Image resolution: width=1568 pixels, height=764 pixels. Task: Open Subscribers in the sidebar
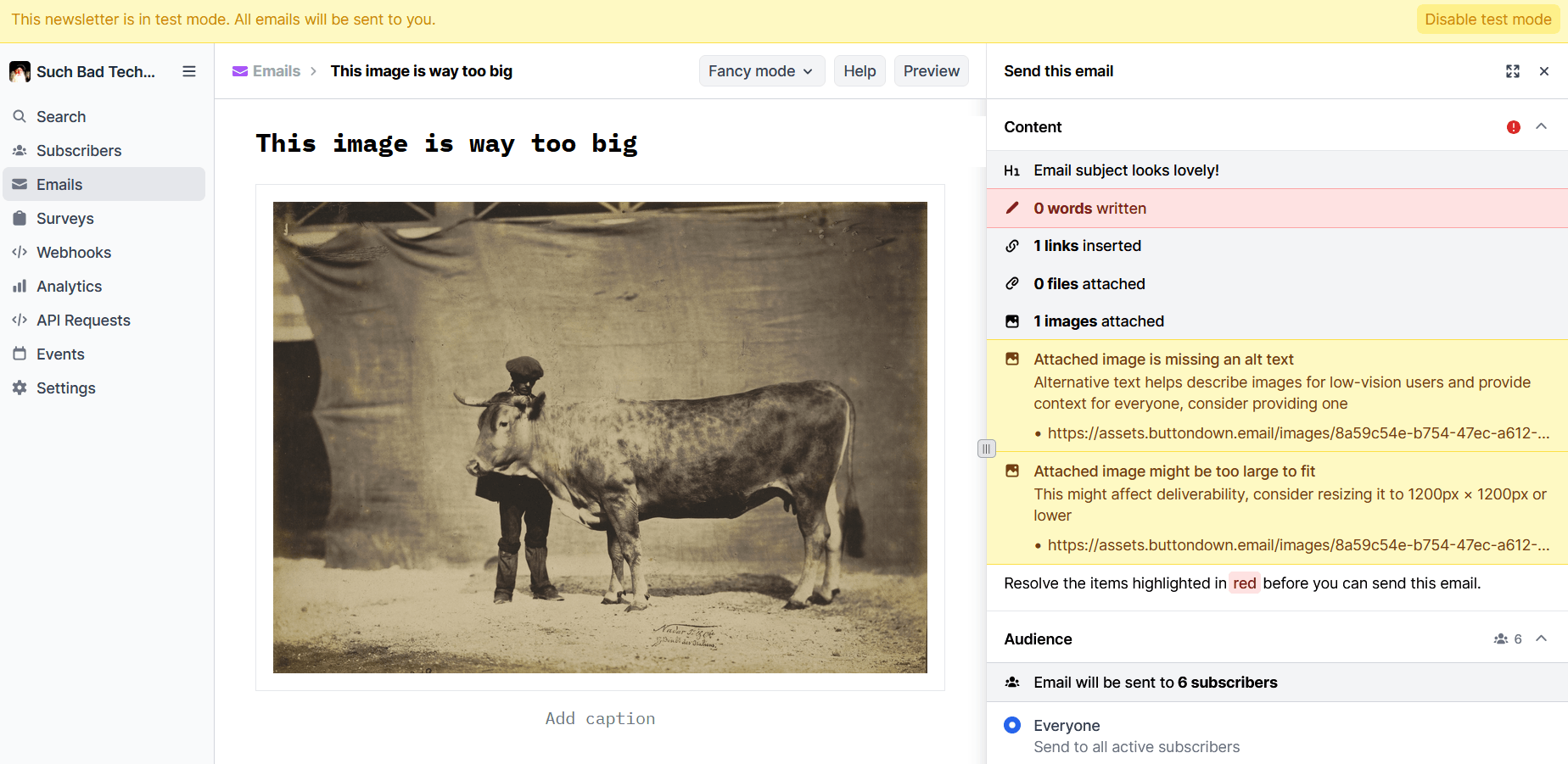pos(79,150)
